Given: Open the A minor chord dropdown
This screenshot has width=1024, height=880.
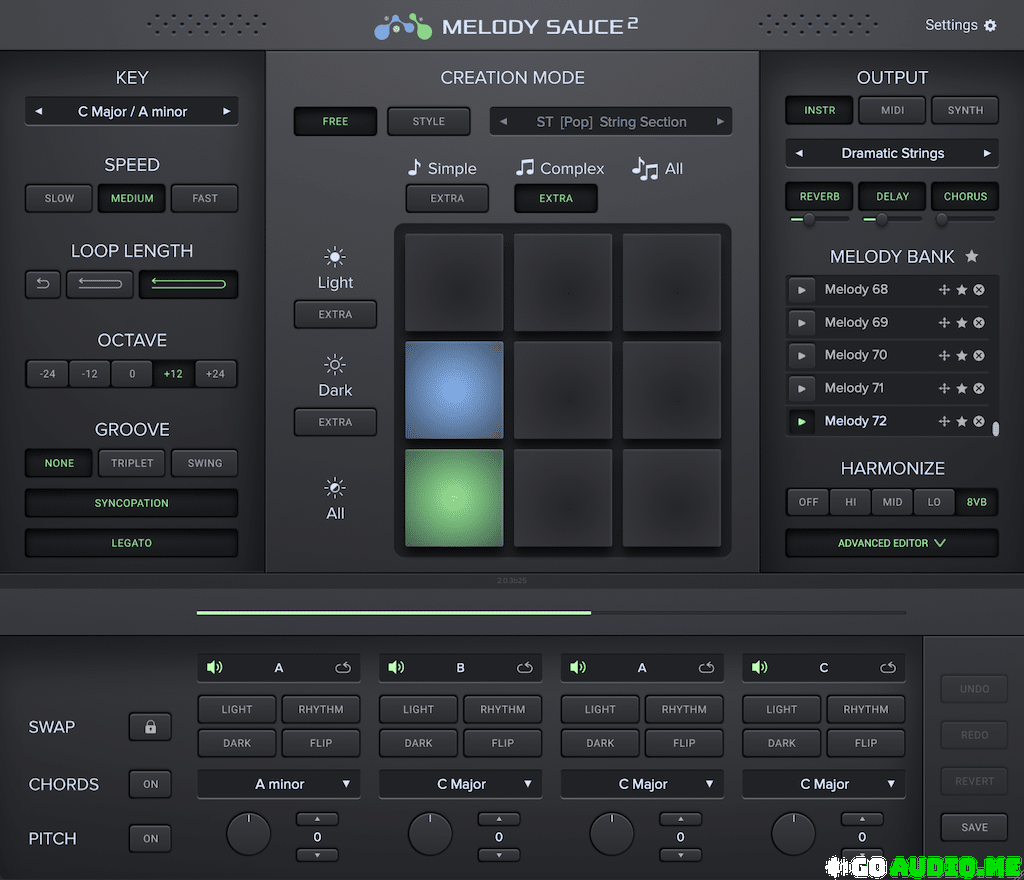Looking at the screenshot, I should (x=279, y=784).
